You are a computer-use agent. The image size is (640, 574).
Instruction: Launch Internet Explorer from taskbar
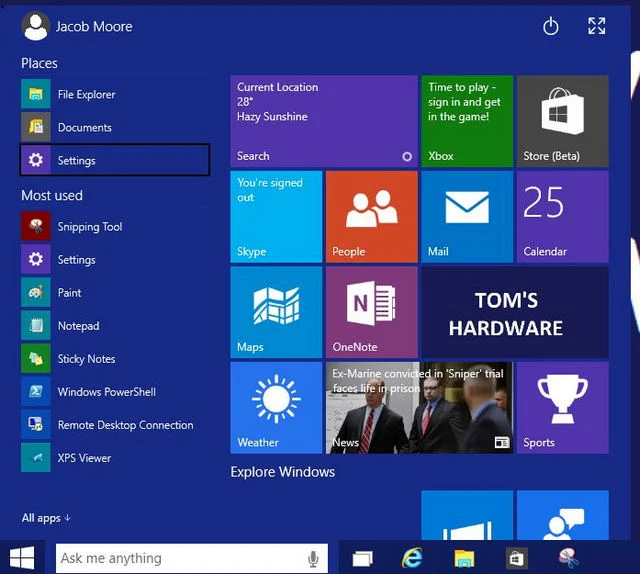pos(412,558)
